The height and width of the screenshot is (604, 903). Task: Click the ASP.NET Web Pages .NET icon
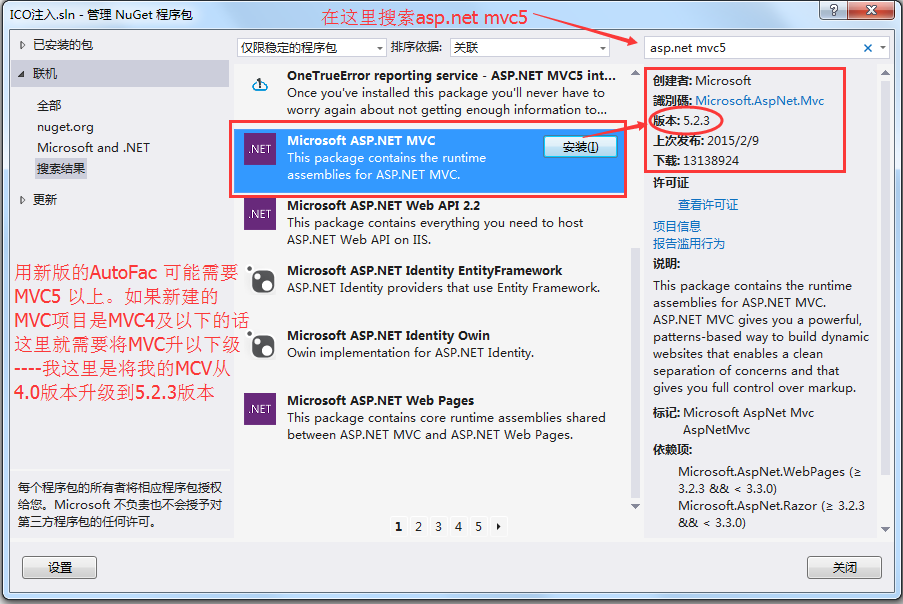coord(260,409)
